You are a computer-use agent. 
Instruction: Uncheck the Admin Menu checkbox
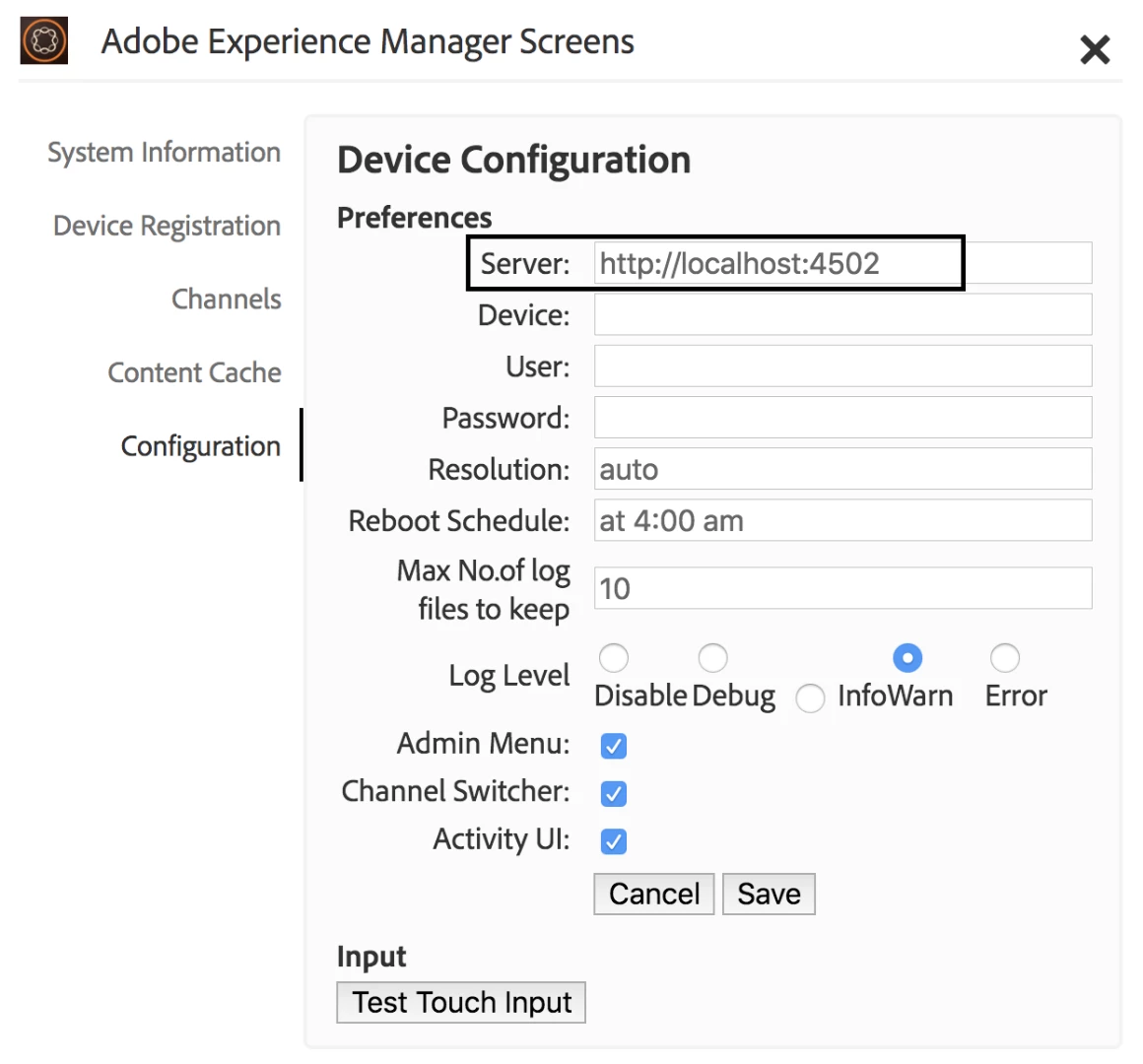pos(613,746)
